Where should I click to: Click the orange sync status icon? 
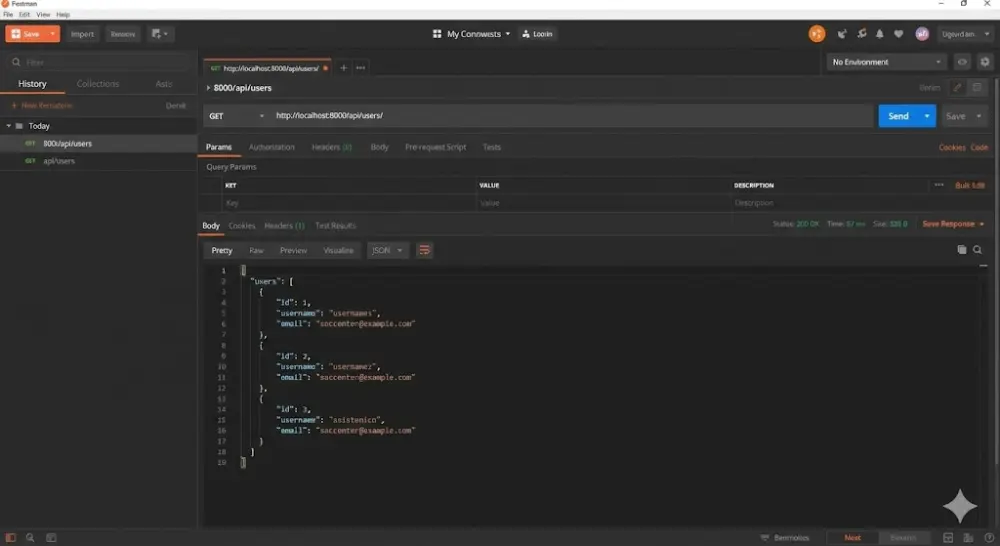pyautogui.click(x=816, y=34)
